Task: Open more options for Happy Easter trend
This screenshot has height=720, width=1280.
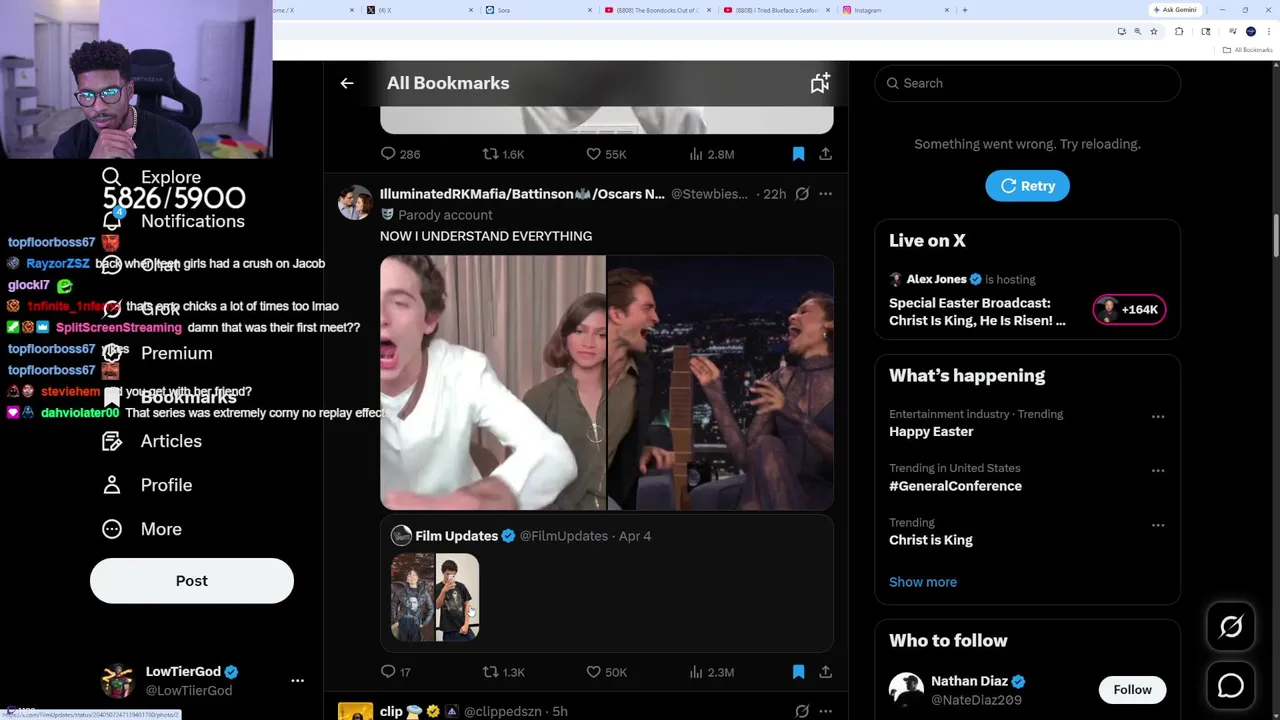Action: click(1158, 416)
